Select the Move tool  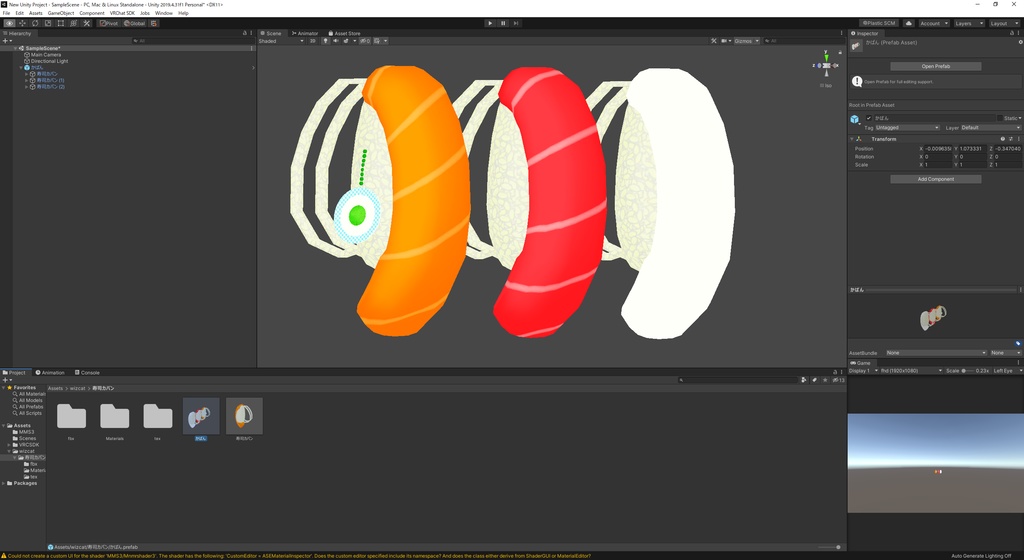(x=22, y=23)
